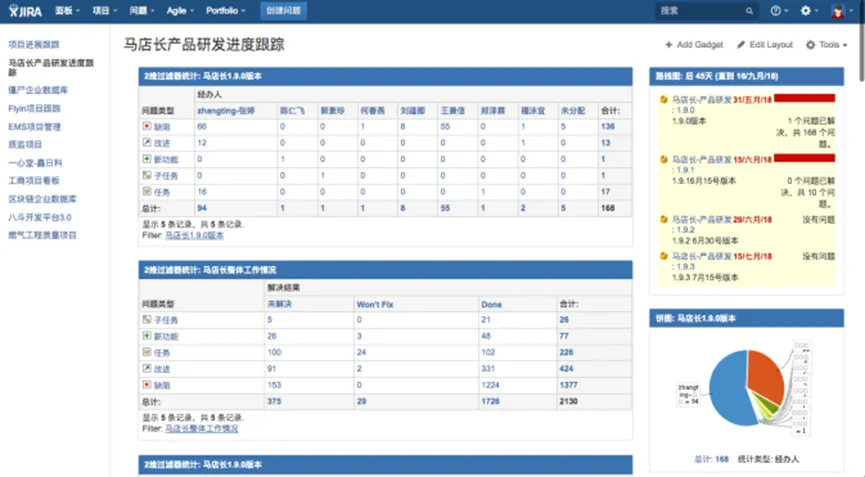Click the 任务 task icon in first table
The image size is (865, 477).
147,191
